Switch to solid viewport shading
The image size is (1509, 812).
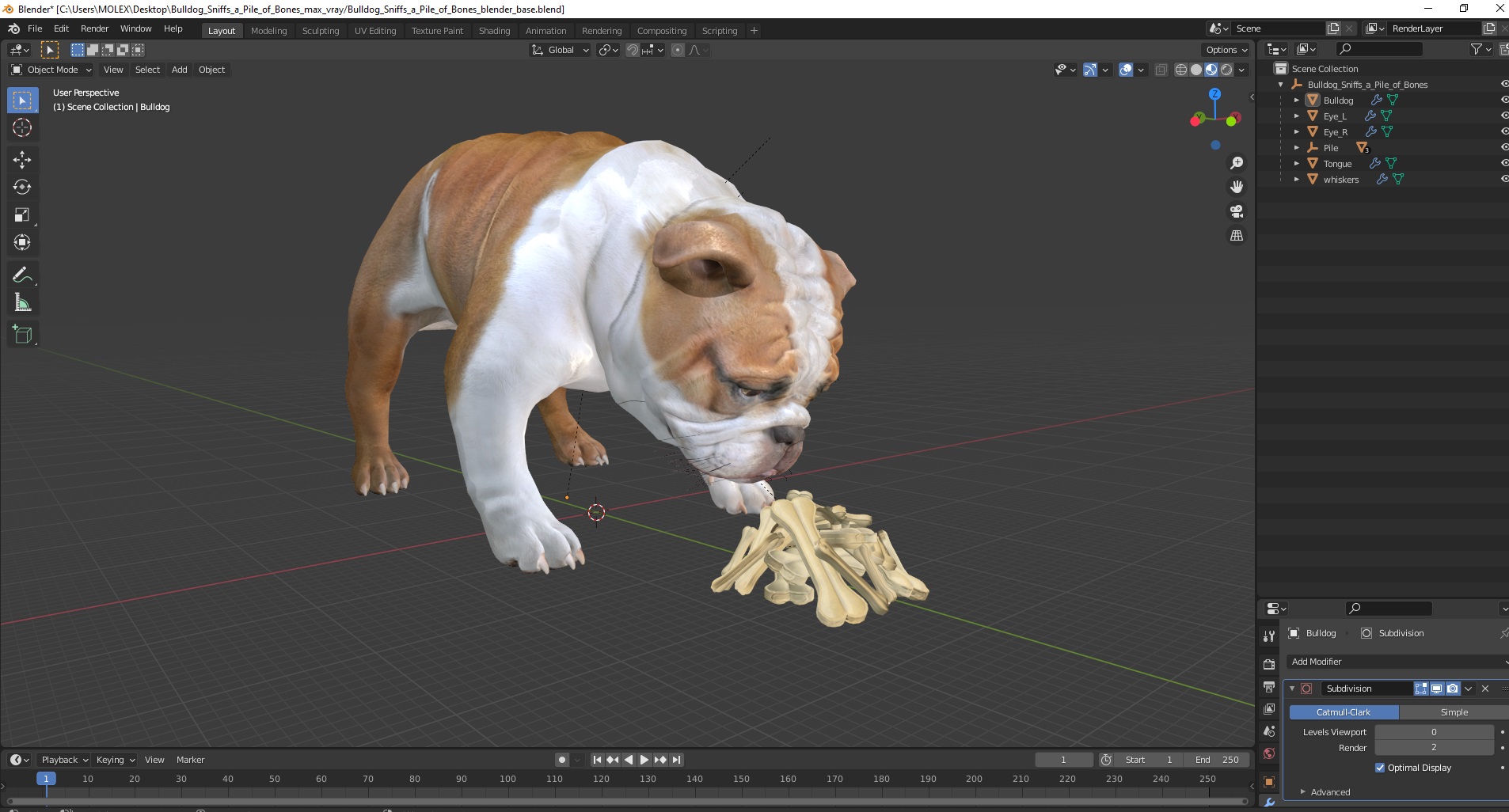1195,70
